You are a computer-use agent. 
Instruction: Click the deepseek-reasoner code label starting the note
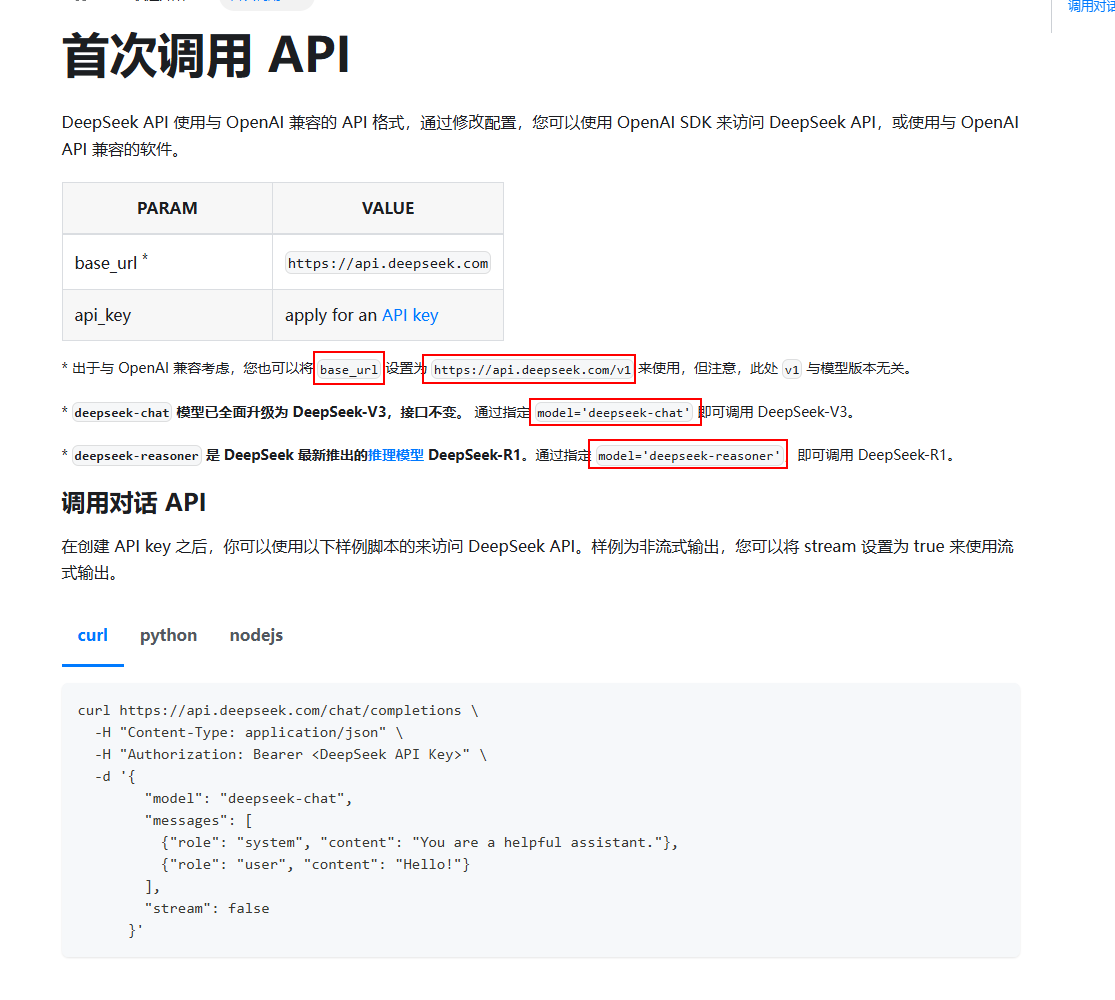pyautogui.click(x=137, y=455)
